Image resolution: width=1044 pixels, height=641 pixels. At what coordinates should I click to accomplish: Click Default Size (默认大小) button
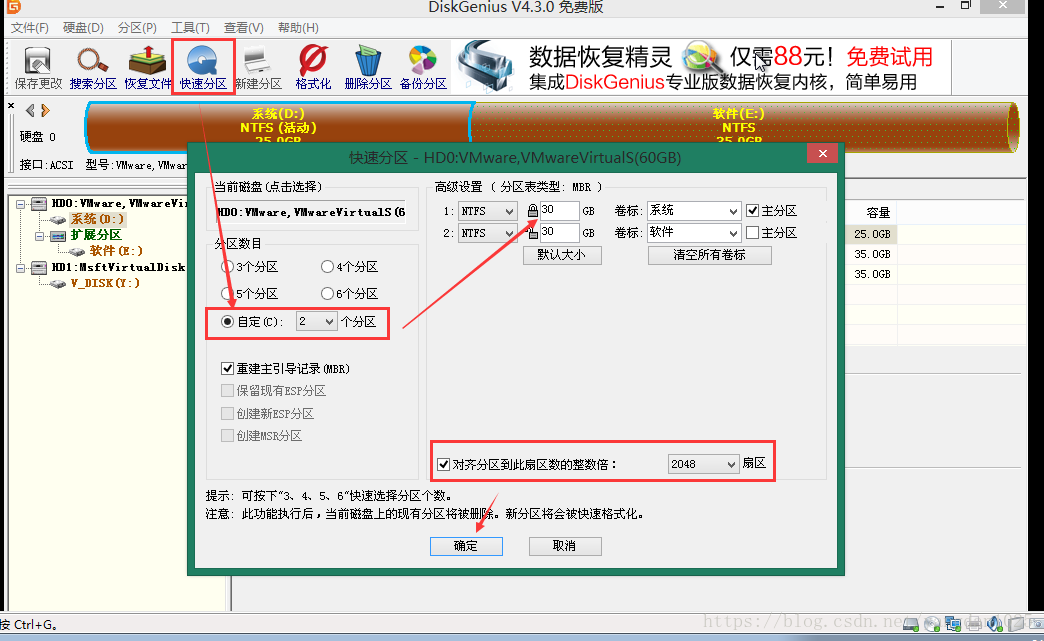coord(562,255)
